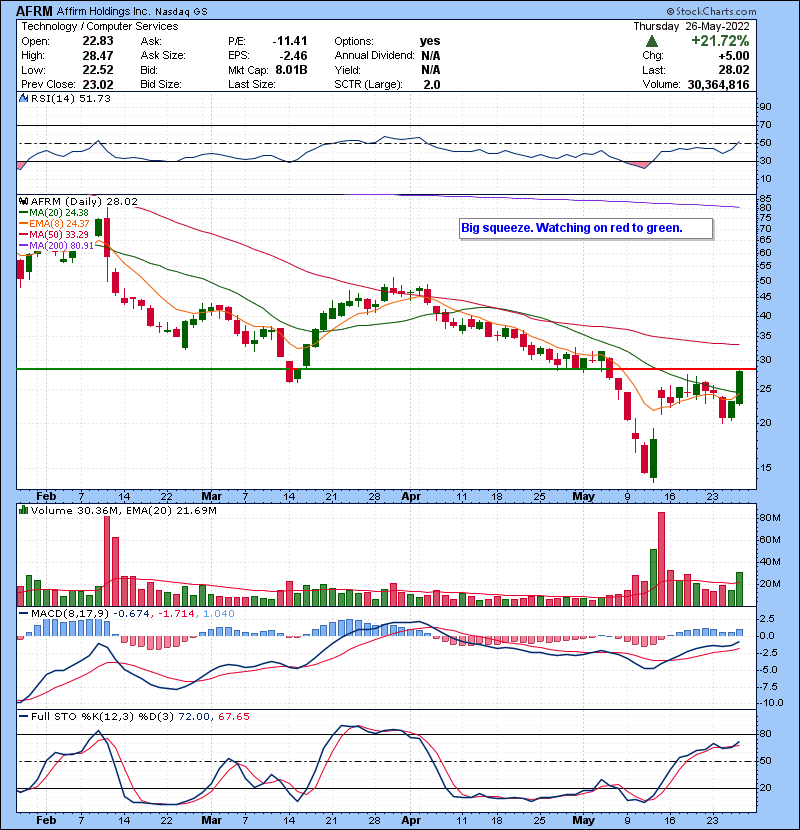Click the MACD(8,17,9) indicator label

coord(70,614)
